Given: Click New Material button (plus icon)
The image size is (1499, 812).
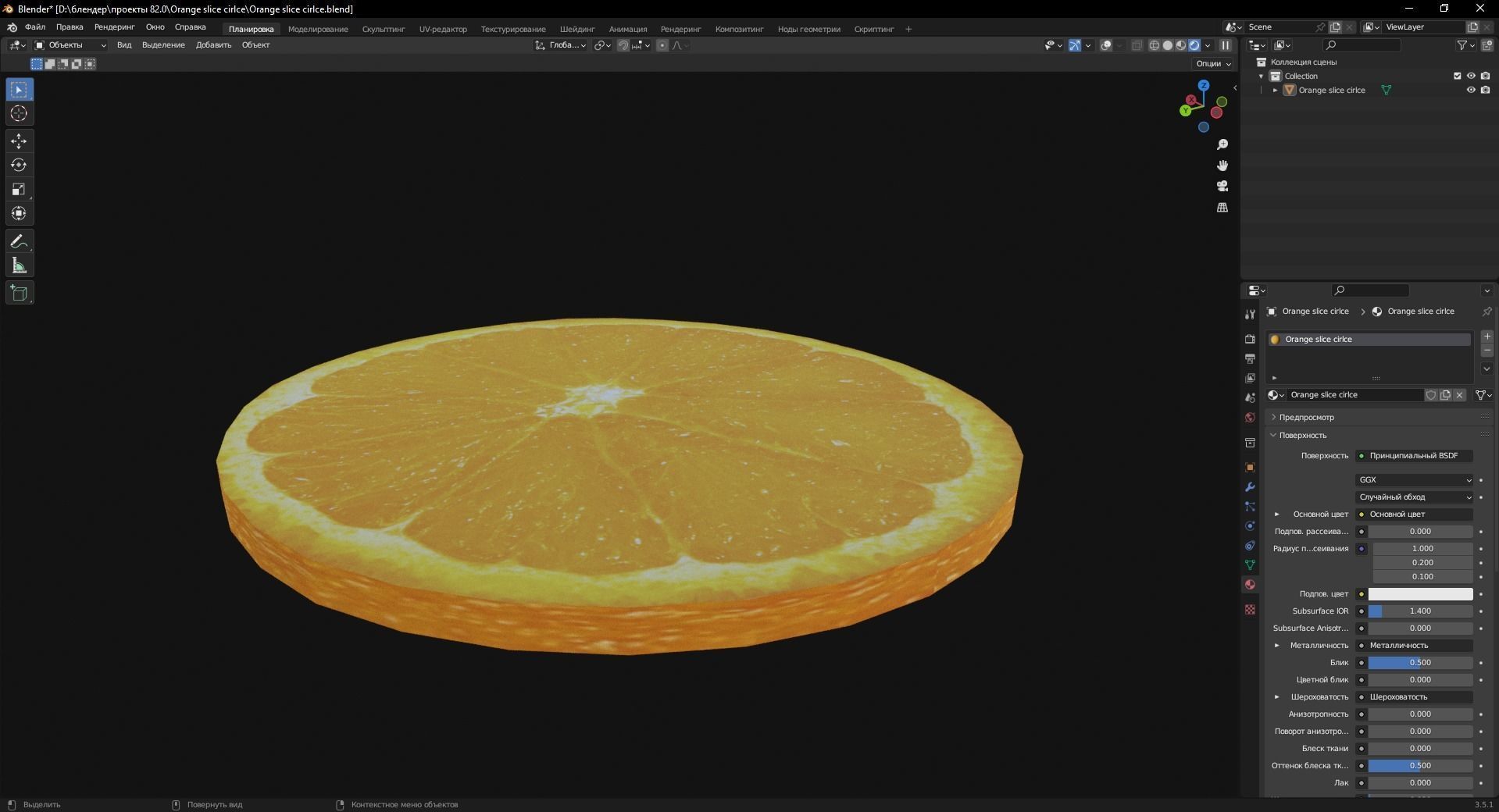Looking at the screenshot, I should 1487,337.
